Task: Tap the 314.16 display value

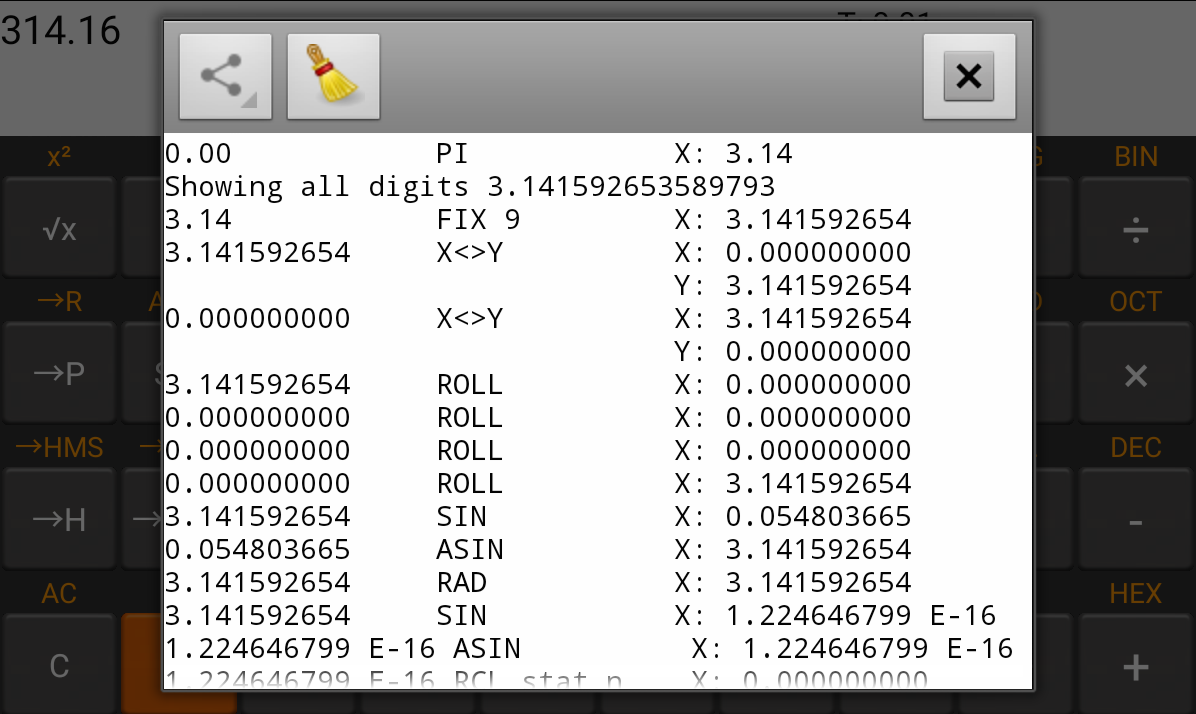Action: click(61, 31)
